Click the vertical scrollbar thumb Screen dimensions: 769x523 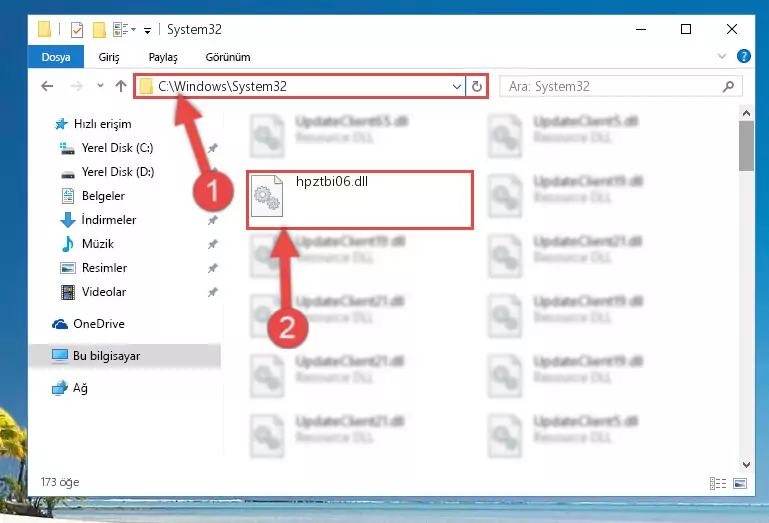pos(746,146)
